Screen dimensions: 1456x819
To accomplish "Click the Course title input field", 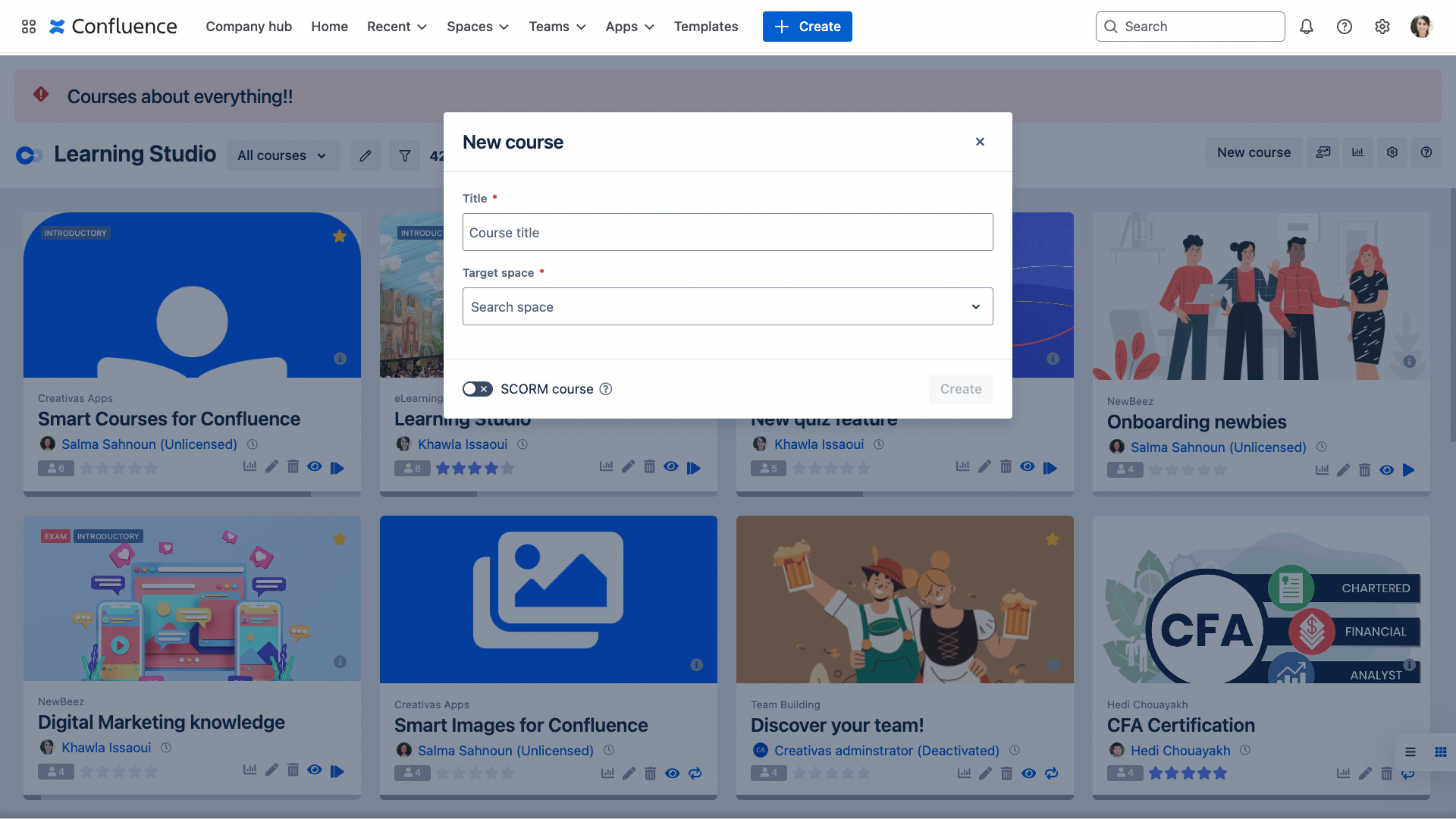I will tap(727, 232).
